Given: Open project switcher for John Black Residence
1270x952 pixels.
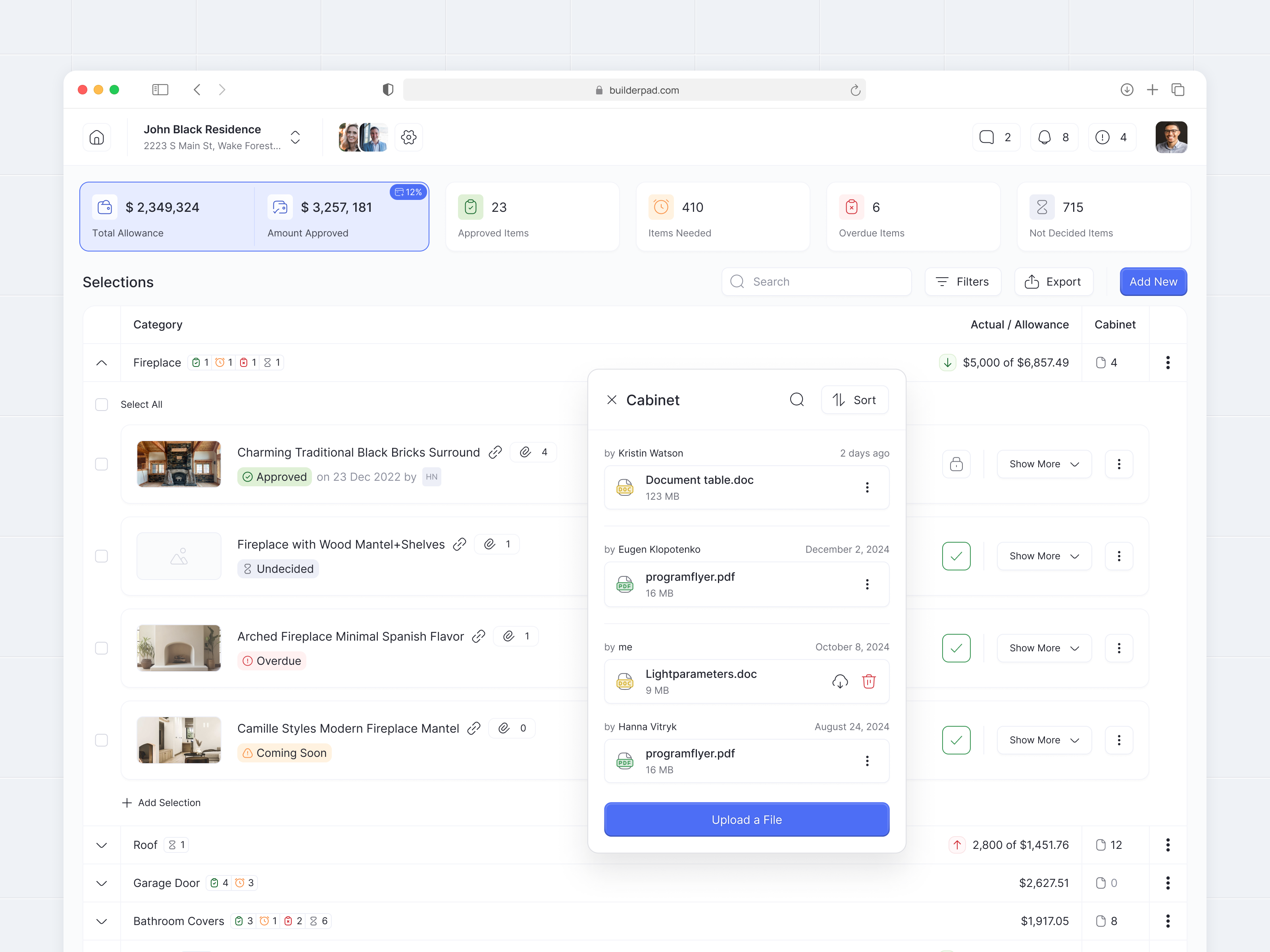Looking at the screenshot, I should 295,137.
